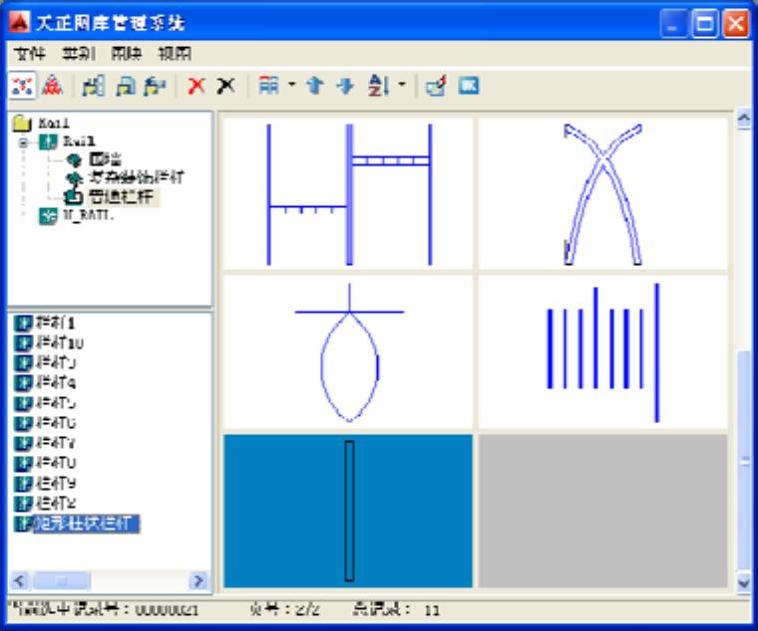This screenshot has height=631, width=758.
Task: Open the first menu (文件) in menu bar
Action: 29,53
